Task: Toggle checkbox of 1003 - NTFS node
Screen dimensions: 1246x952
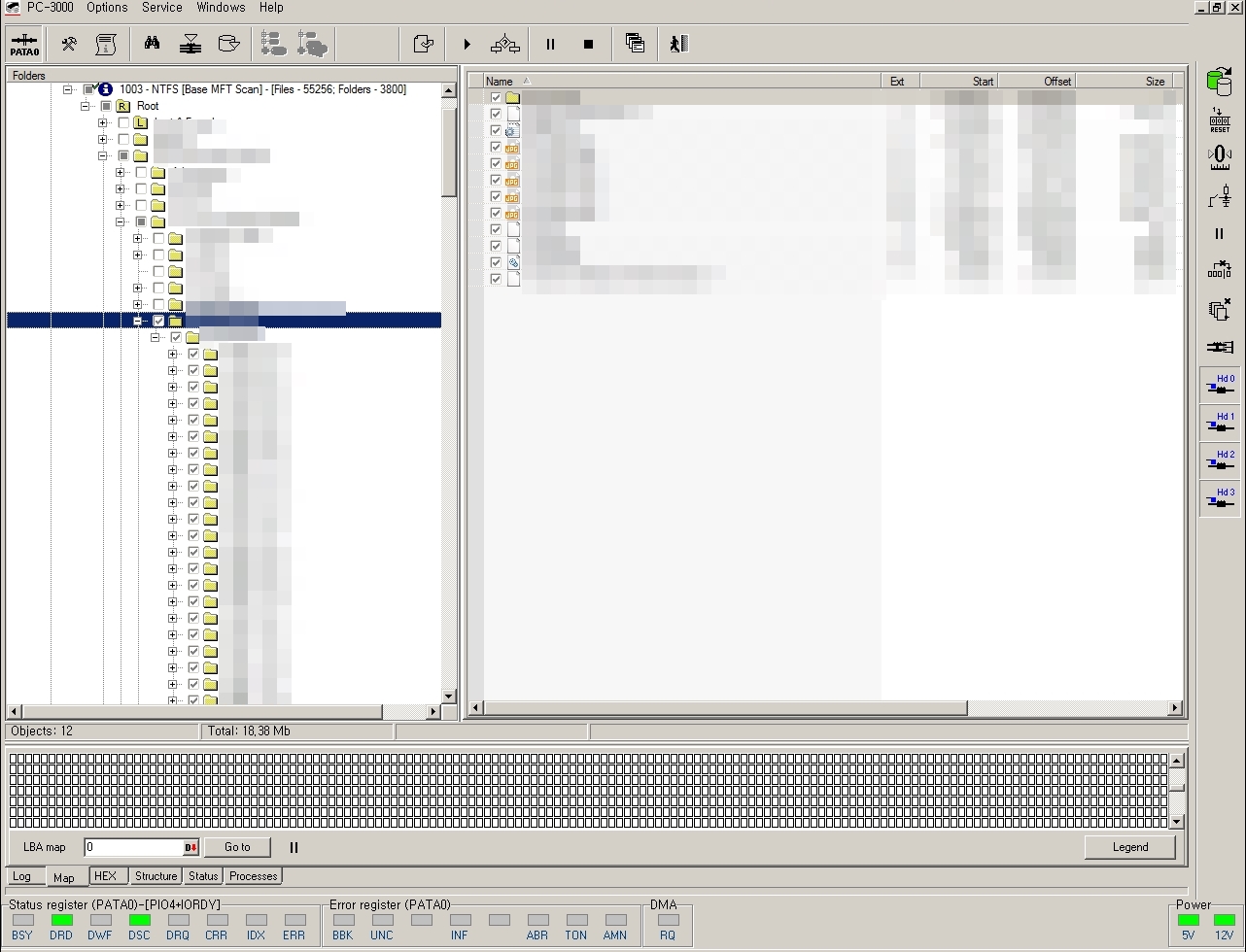Action: 88,89
